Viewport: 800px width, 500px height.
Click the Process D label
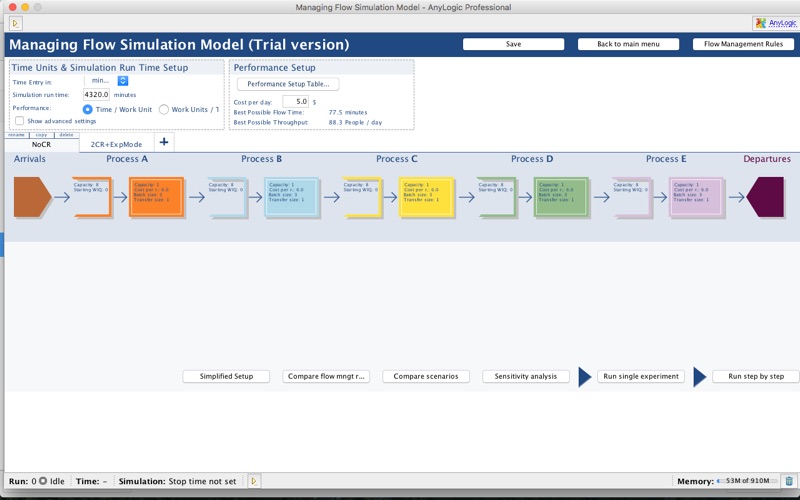click(532, 159)
